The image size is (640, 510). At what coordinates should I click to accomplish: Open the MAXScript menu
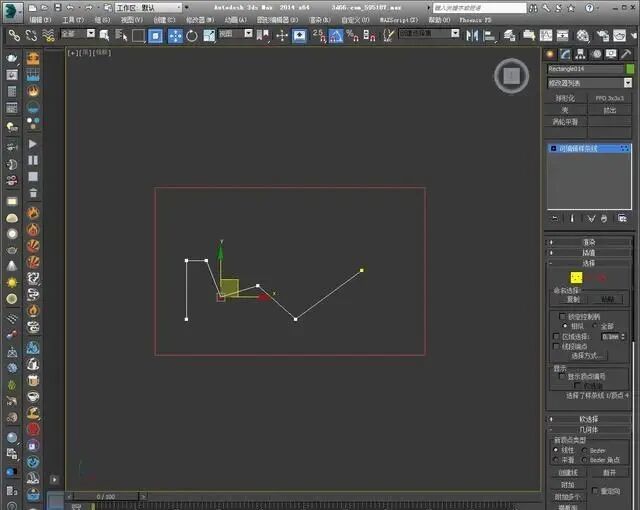click(399, 20)
